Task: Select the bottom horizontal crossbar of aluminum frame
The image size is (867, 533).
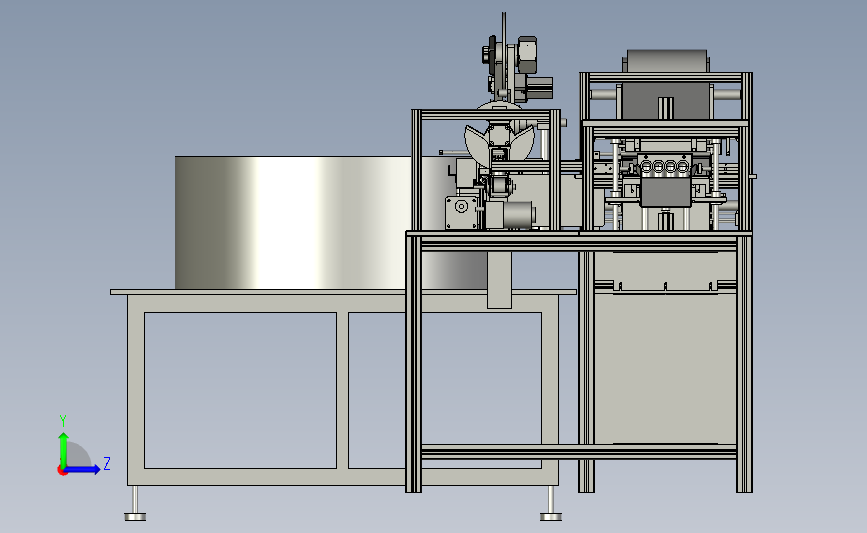Action: tap(578, 452)
